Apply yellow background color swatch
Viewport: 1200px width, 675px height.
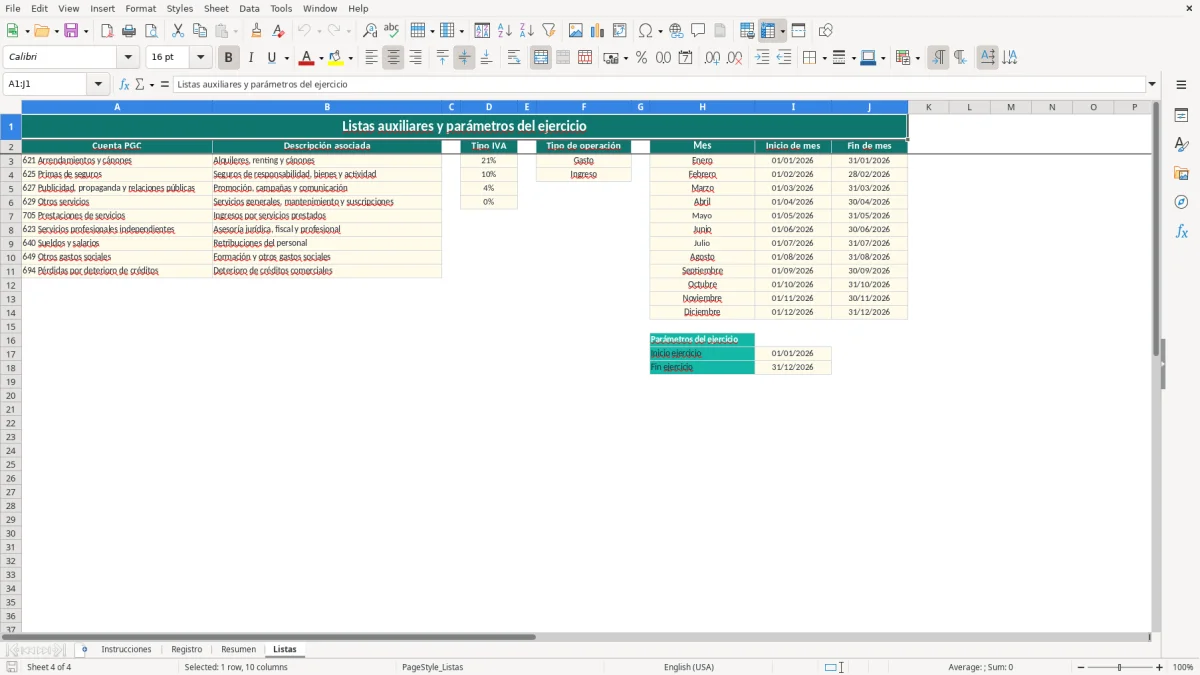click(x=337, y=58)
